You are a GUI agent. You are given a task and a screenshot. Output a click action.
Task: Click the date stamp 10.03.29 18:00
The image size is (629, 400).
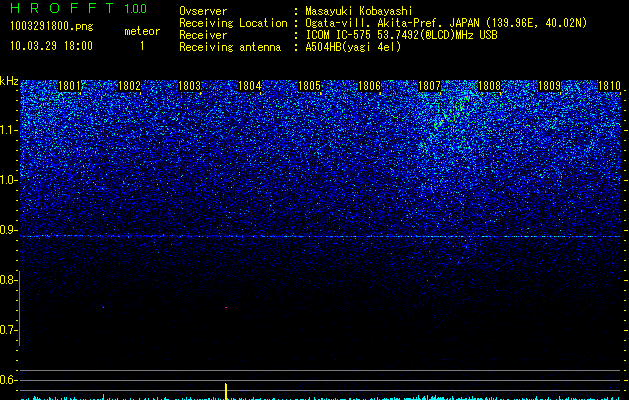click(x=51, y=46)
